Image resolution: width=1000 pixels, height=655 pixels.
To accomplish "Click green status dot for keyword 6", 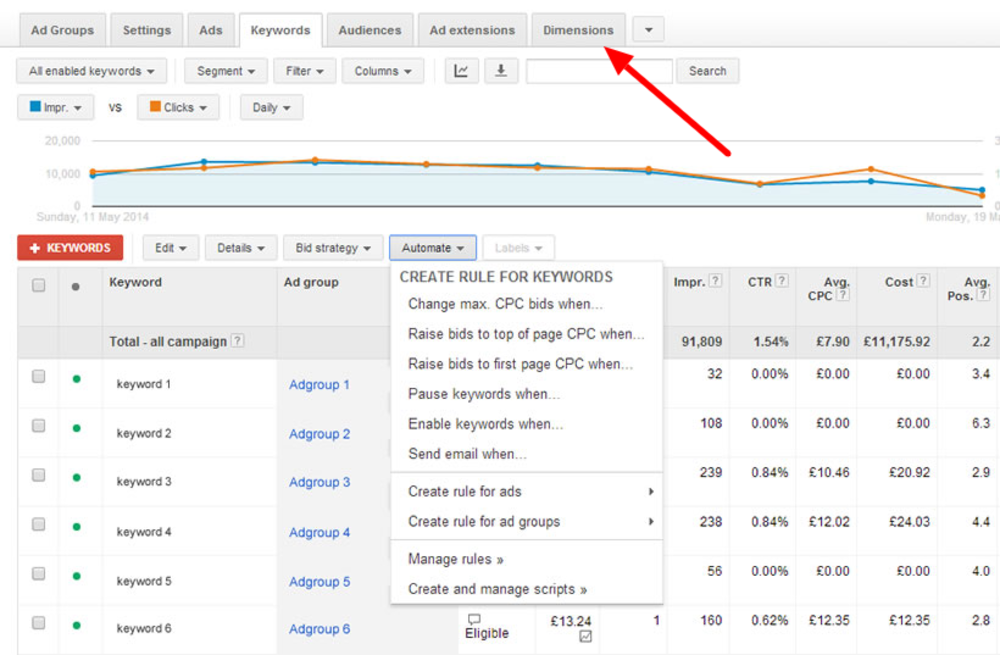I will coord(77,625).
